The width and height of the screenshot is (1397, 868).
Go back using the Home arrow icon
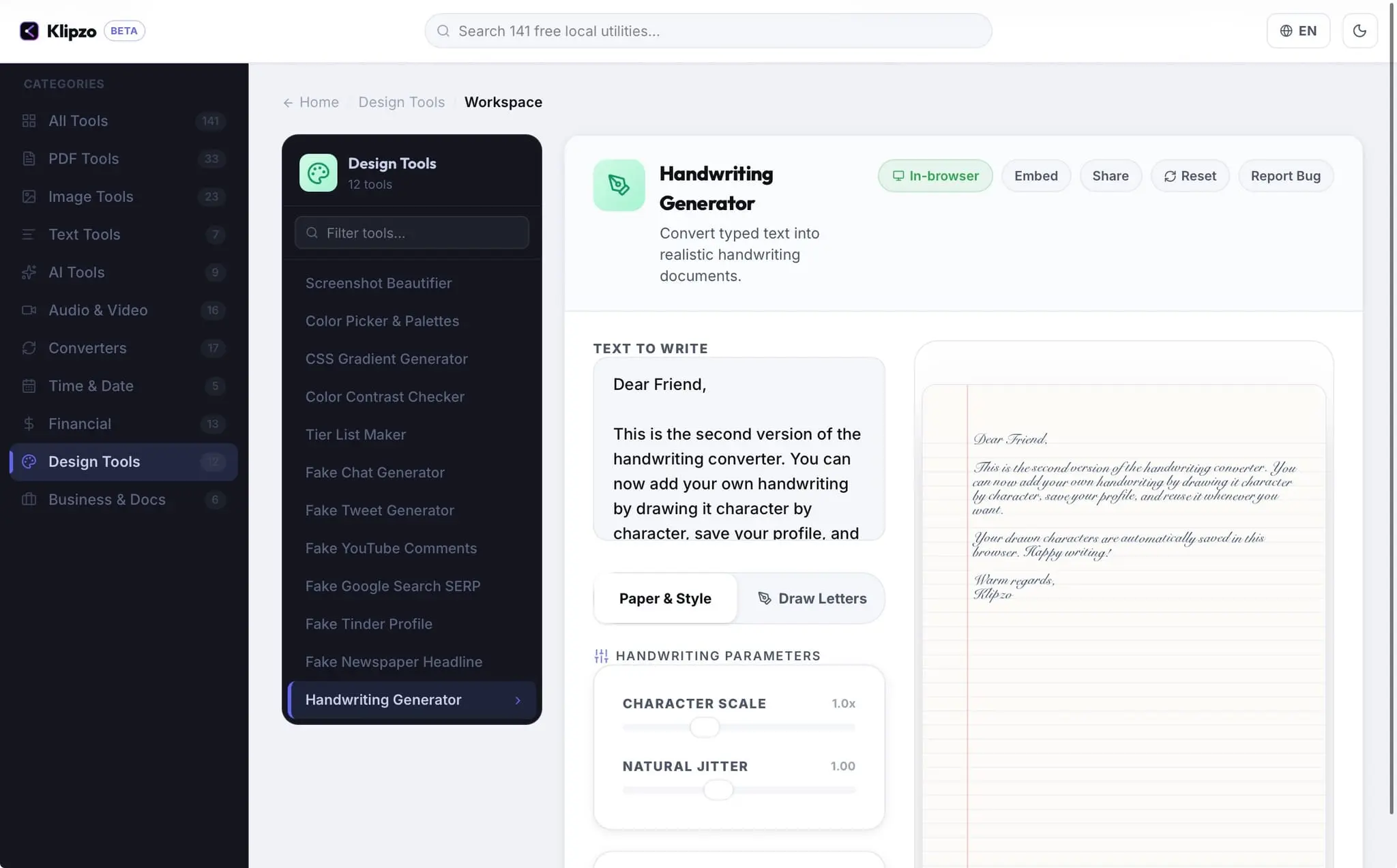(x=288, y=102)
